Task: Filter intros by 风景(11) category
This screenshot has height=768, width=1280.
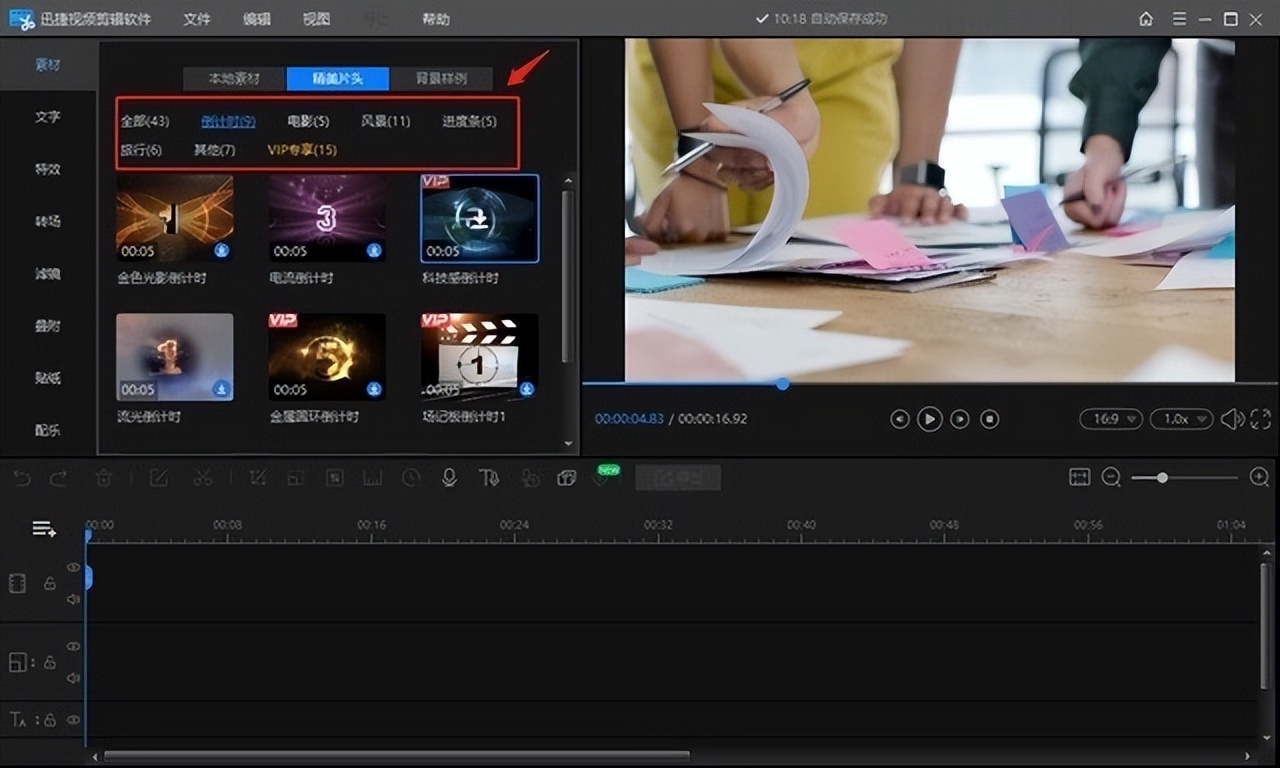Action: coord(385,121)
